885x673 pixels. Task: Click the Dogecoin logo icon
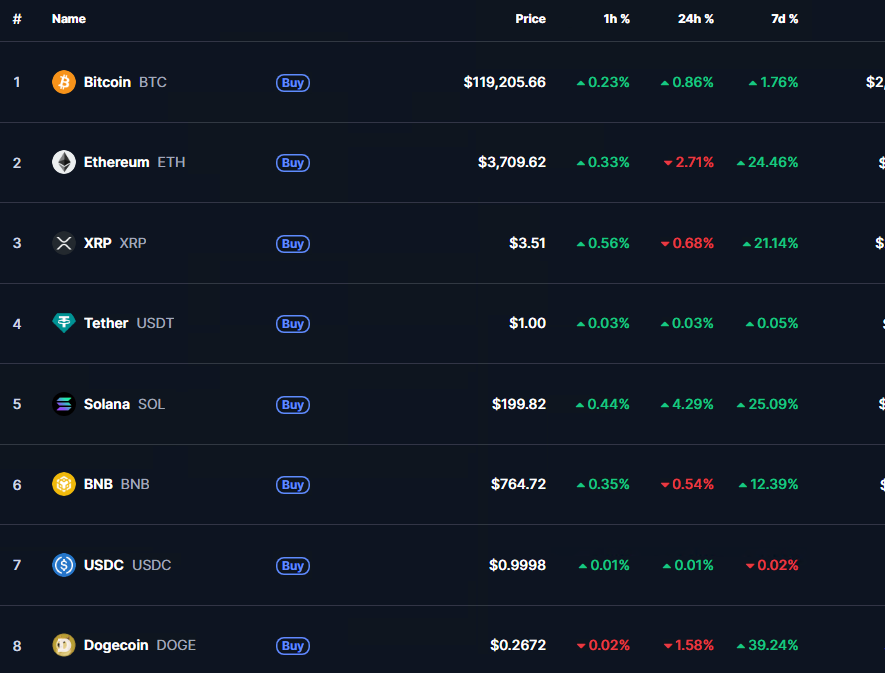point(64,645)
